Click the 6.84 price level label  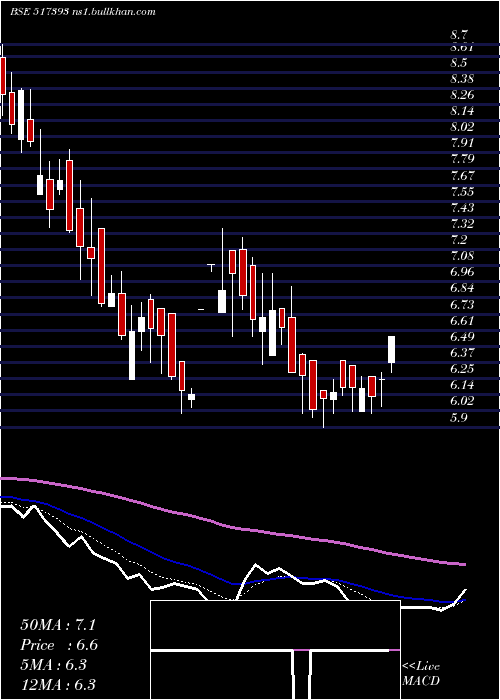462,288
